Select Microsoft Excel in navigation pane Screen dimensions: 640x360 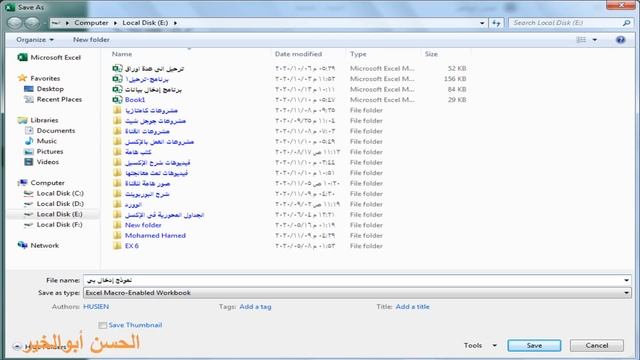point(56,58)
